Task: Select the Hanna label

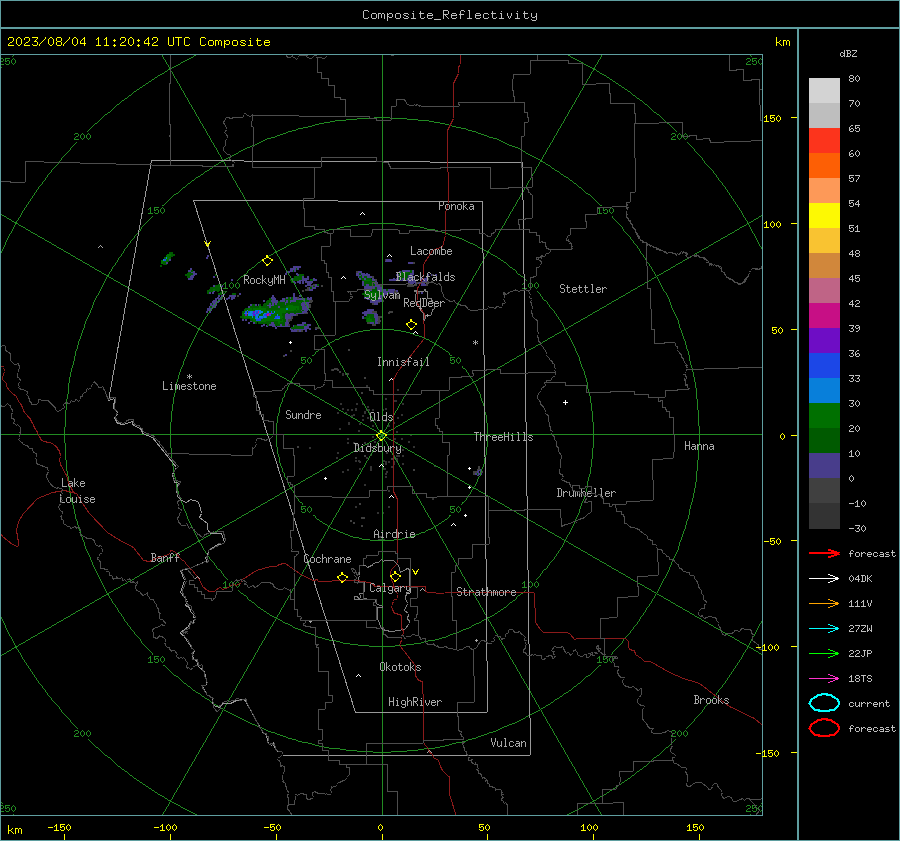Action: (x=699, y=446)
